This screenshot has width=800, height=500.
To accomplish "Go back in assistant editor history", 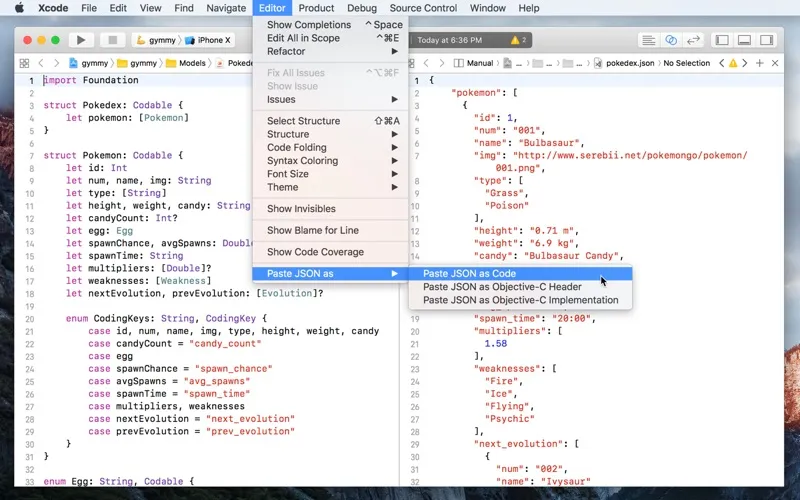I will [426, 63].
